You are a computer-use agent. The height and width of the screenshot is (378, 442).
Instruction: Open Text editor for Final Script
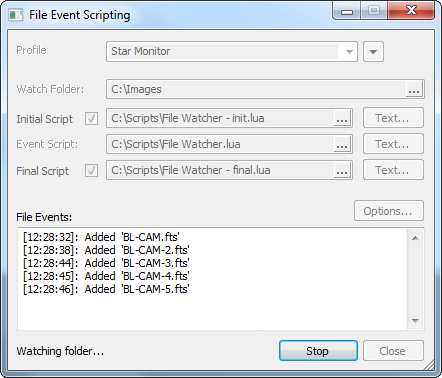click(x=393, y=170)
